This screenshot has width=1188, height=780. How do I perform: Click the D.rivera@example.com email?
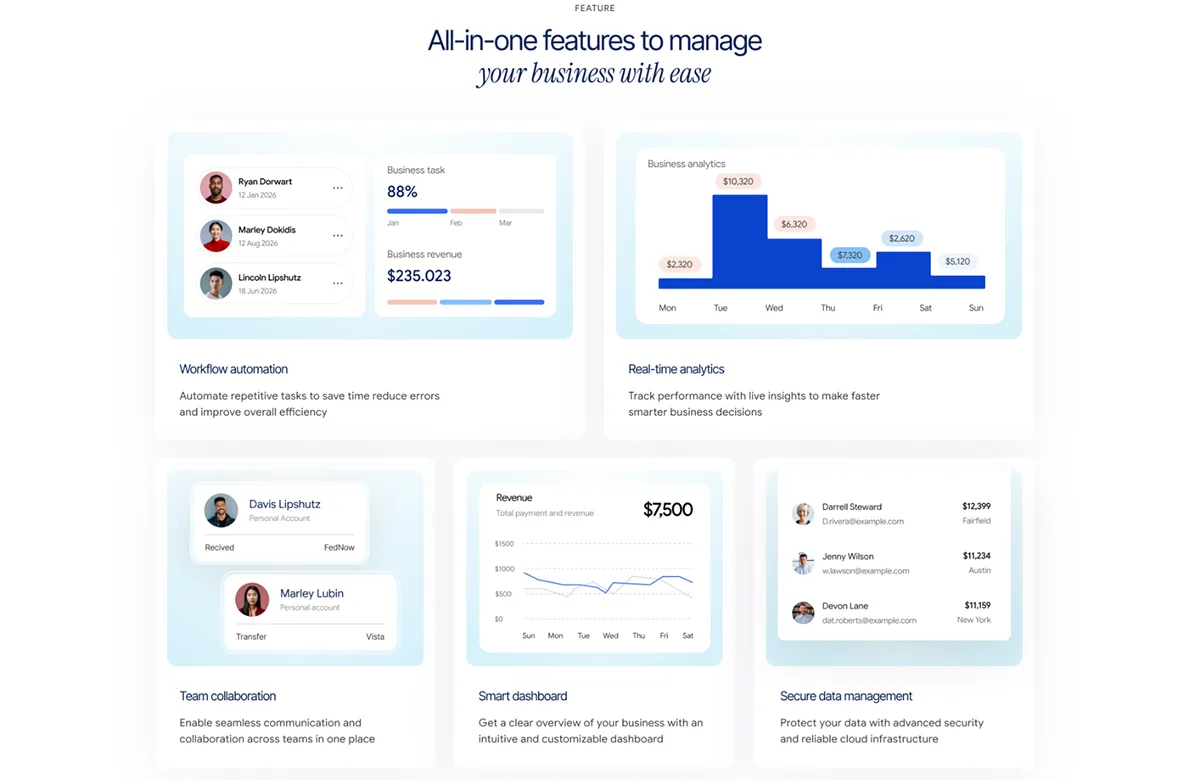tap(863, 522)
